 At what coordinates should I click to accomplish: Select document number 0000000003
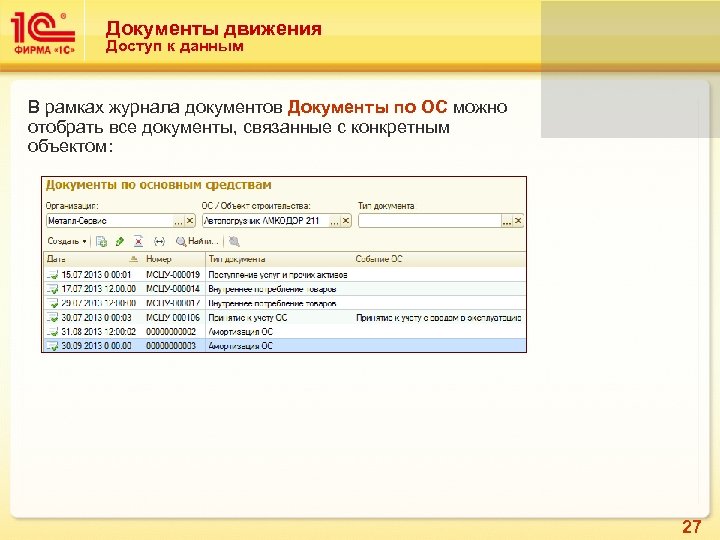(x=171, y=345)
